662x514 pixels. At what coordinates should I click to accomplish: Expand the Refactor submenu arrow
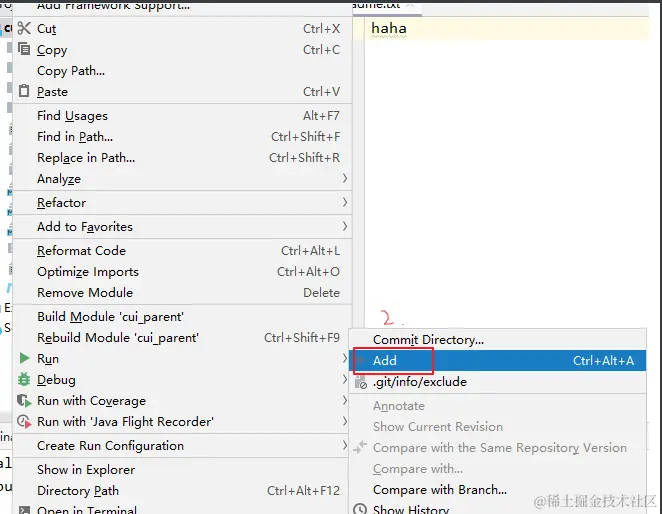(345, 202)
